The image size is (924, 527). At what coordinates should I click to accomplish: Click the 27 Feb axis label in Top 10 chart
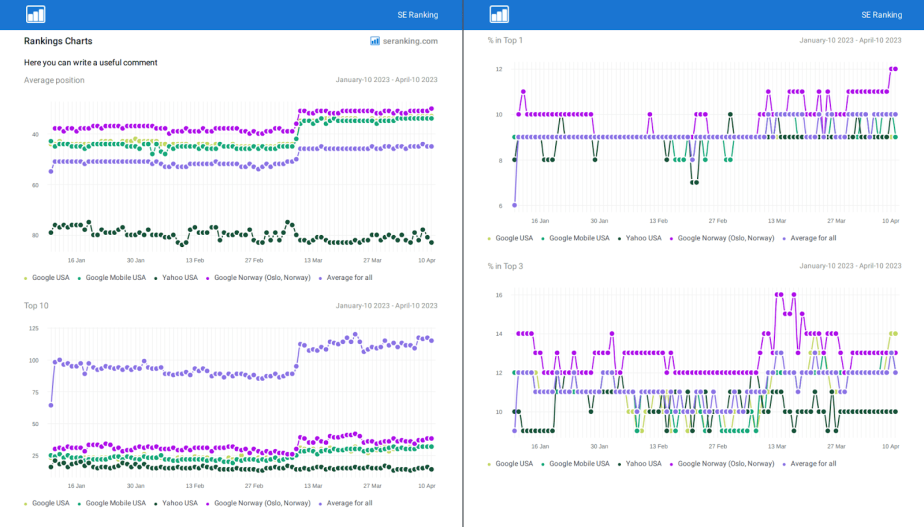[x=254, y=486]
